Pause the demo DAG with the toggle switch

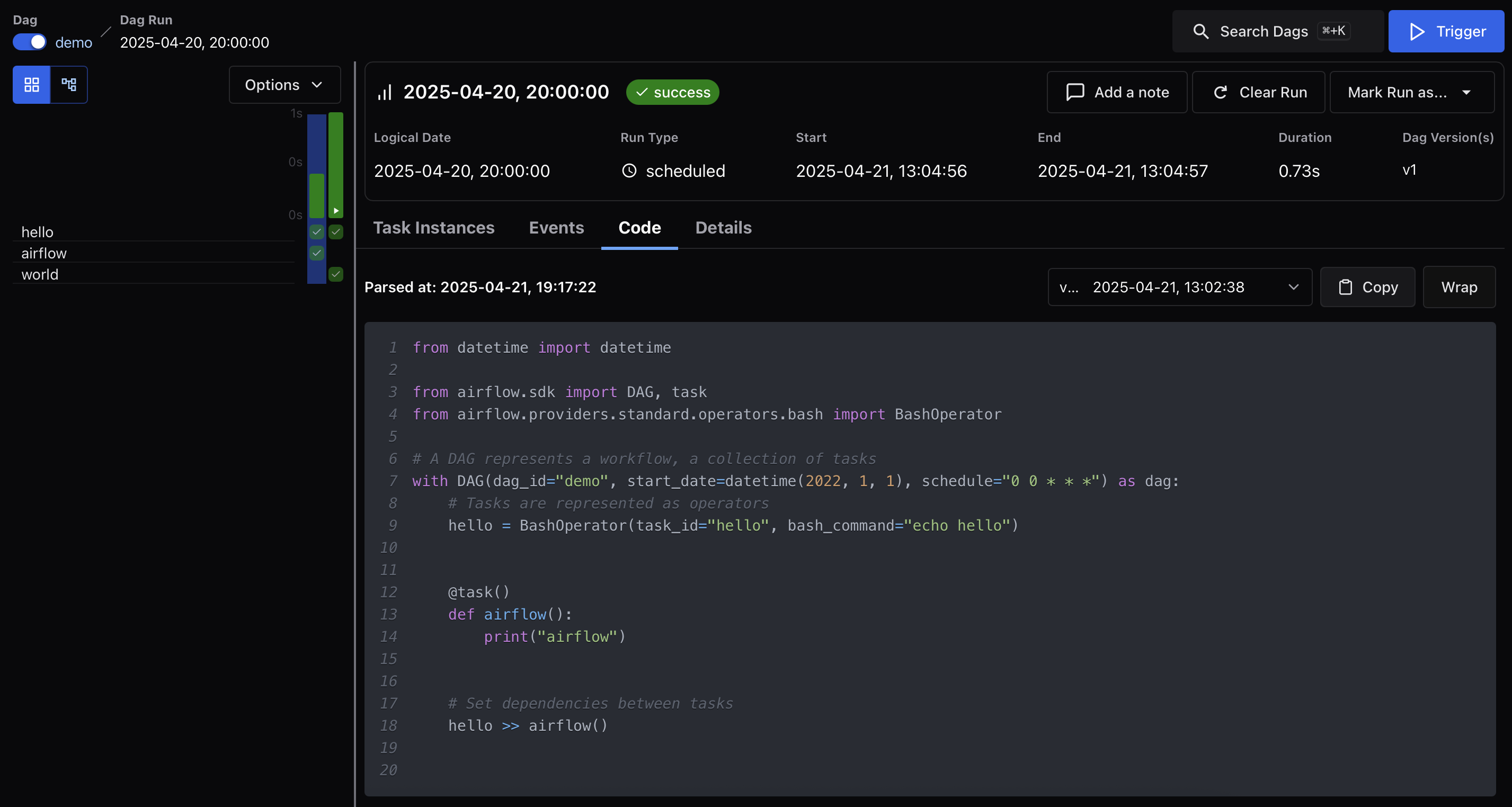click(x=29, y=42)
